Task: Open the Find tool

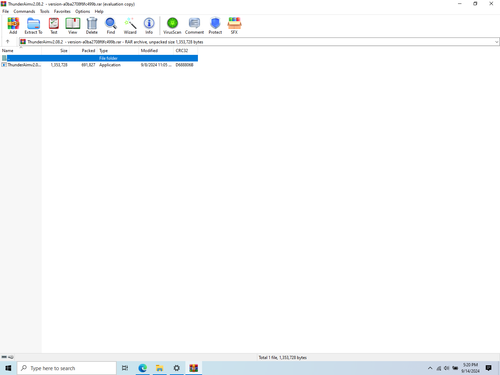Action: pos(111,26)
